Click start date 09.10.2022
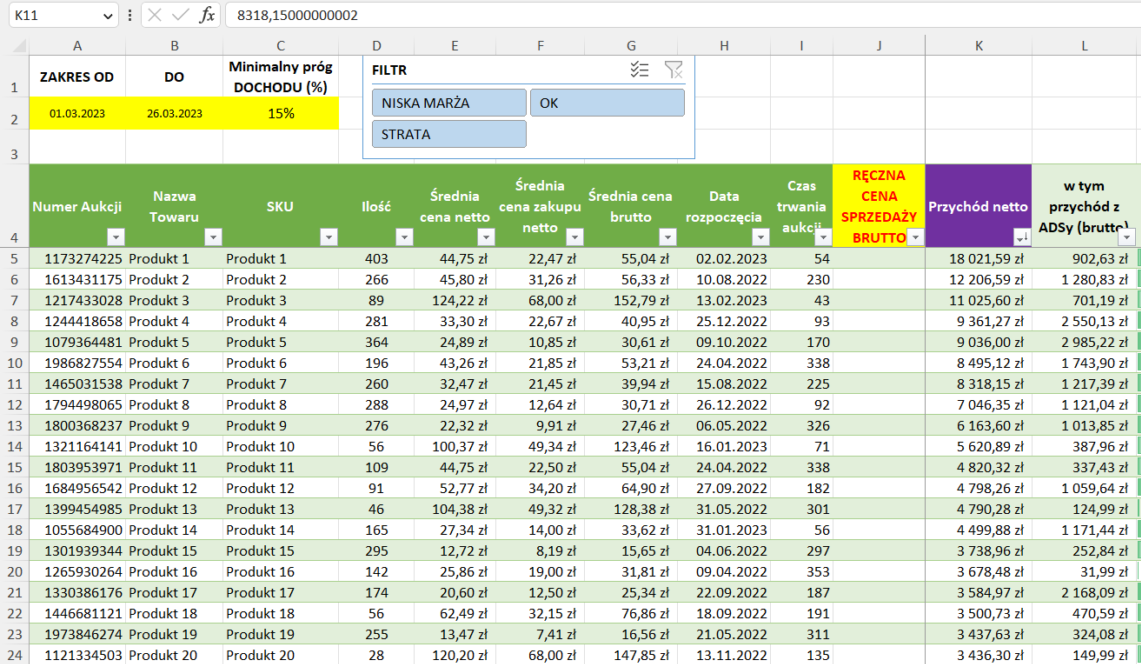 coord(724,342)
